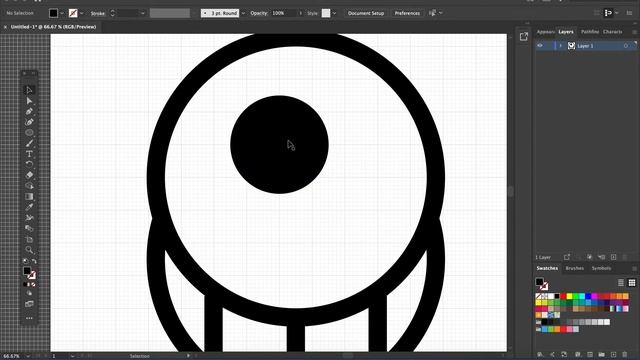Open the zoom level dropdown at status bar
The height and width of the screenshot is (360, 640).
(x=28, y=356)
